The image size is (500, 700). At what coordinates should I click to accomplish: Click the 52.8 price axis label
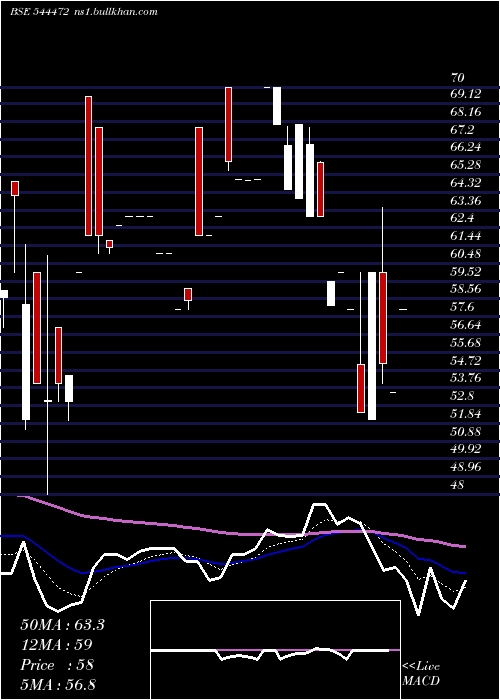pos(462,396)
